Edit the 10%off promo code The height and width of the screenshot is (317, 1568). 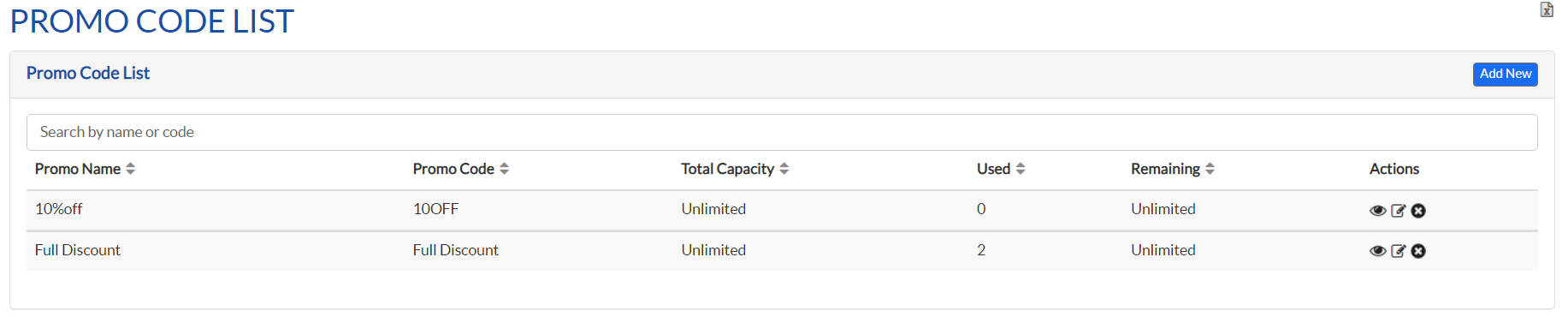pos(1399,211)
